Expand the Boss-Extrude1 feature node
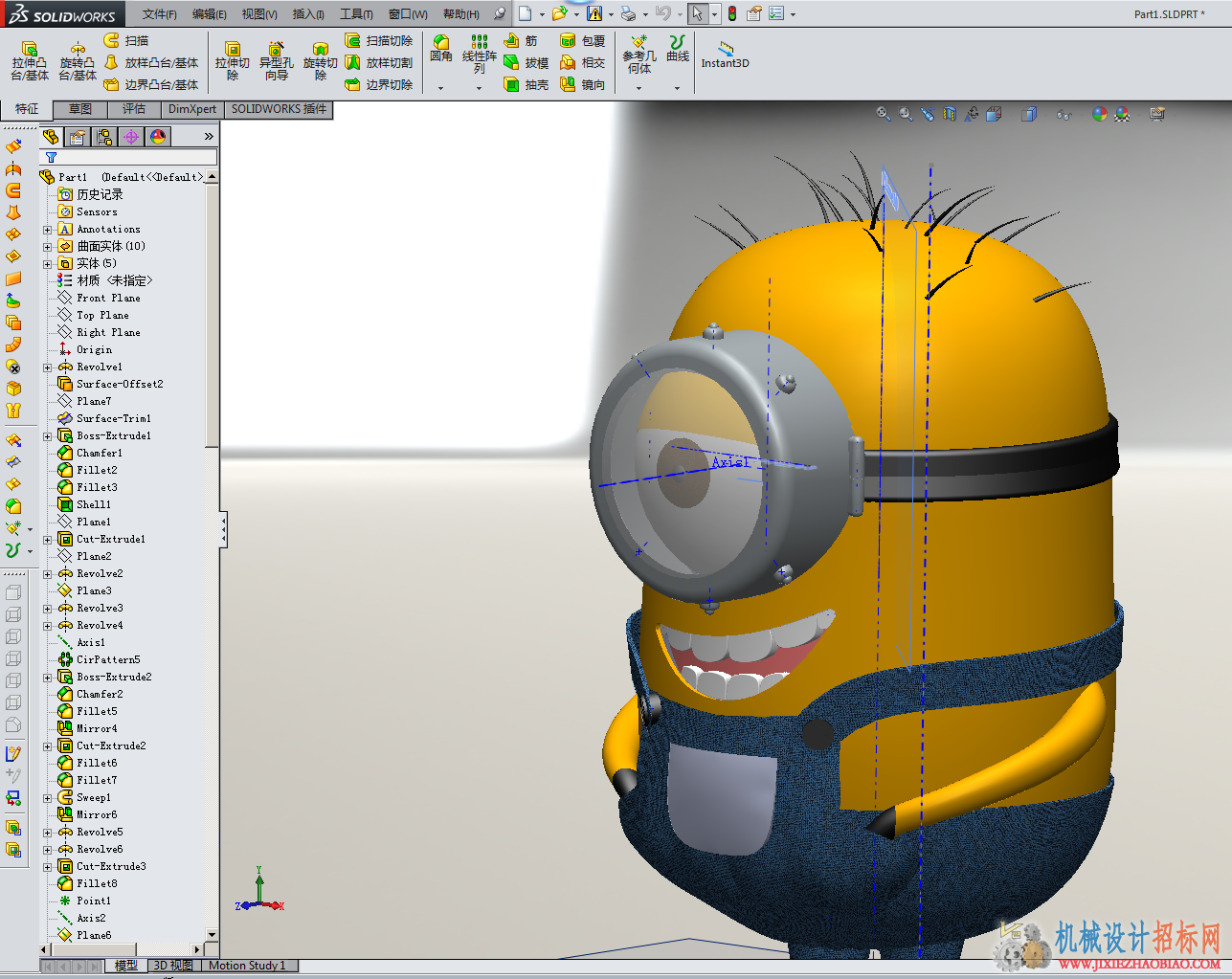 pos(47,436)
